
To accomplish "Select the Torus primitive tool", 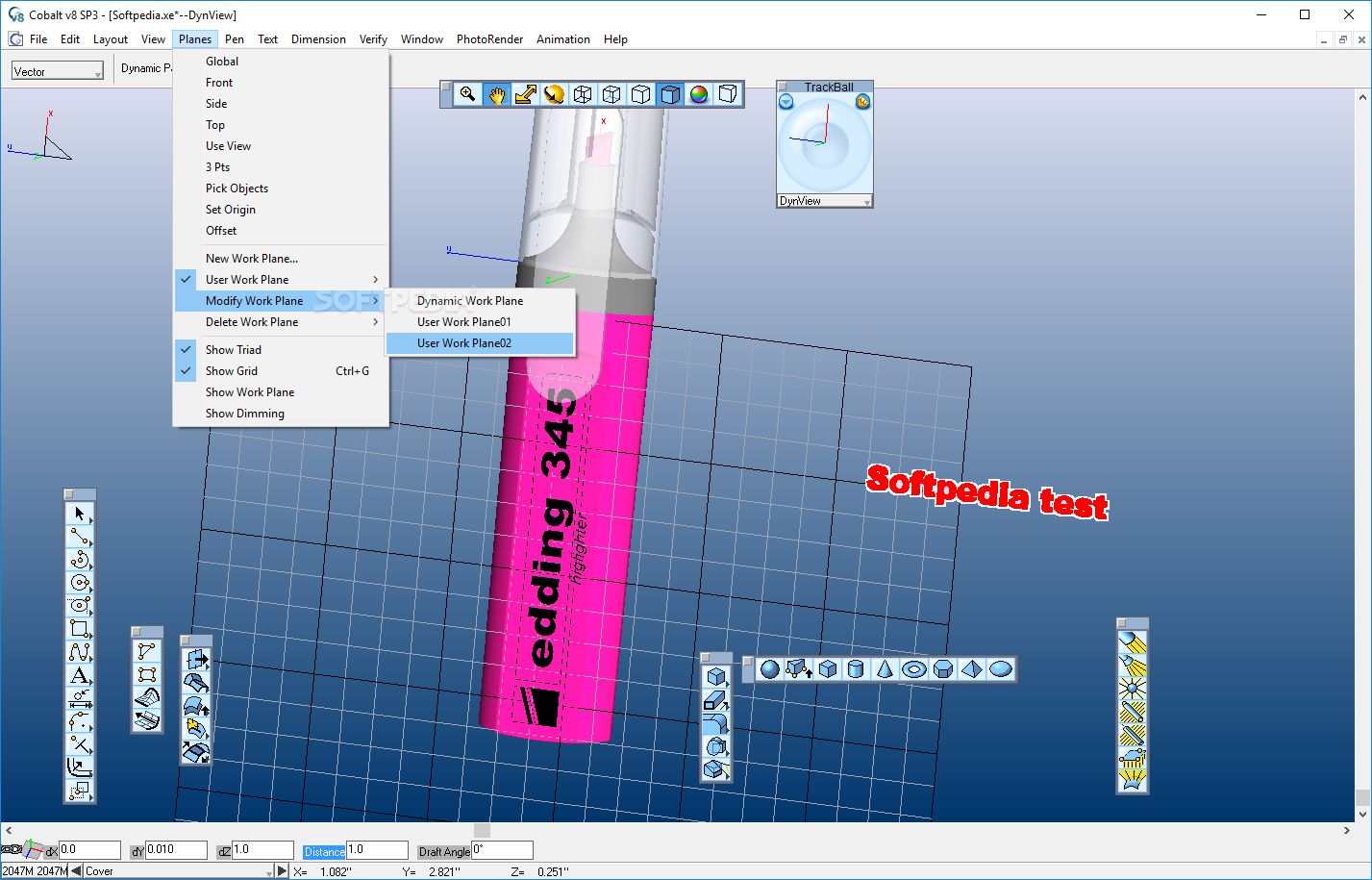I will [x=913, y=669].
